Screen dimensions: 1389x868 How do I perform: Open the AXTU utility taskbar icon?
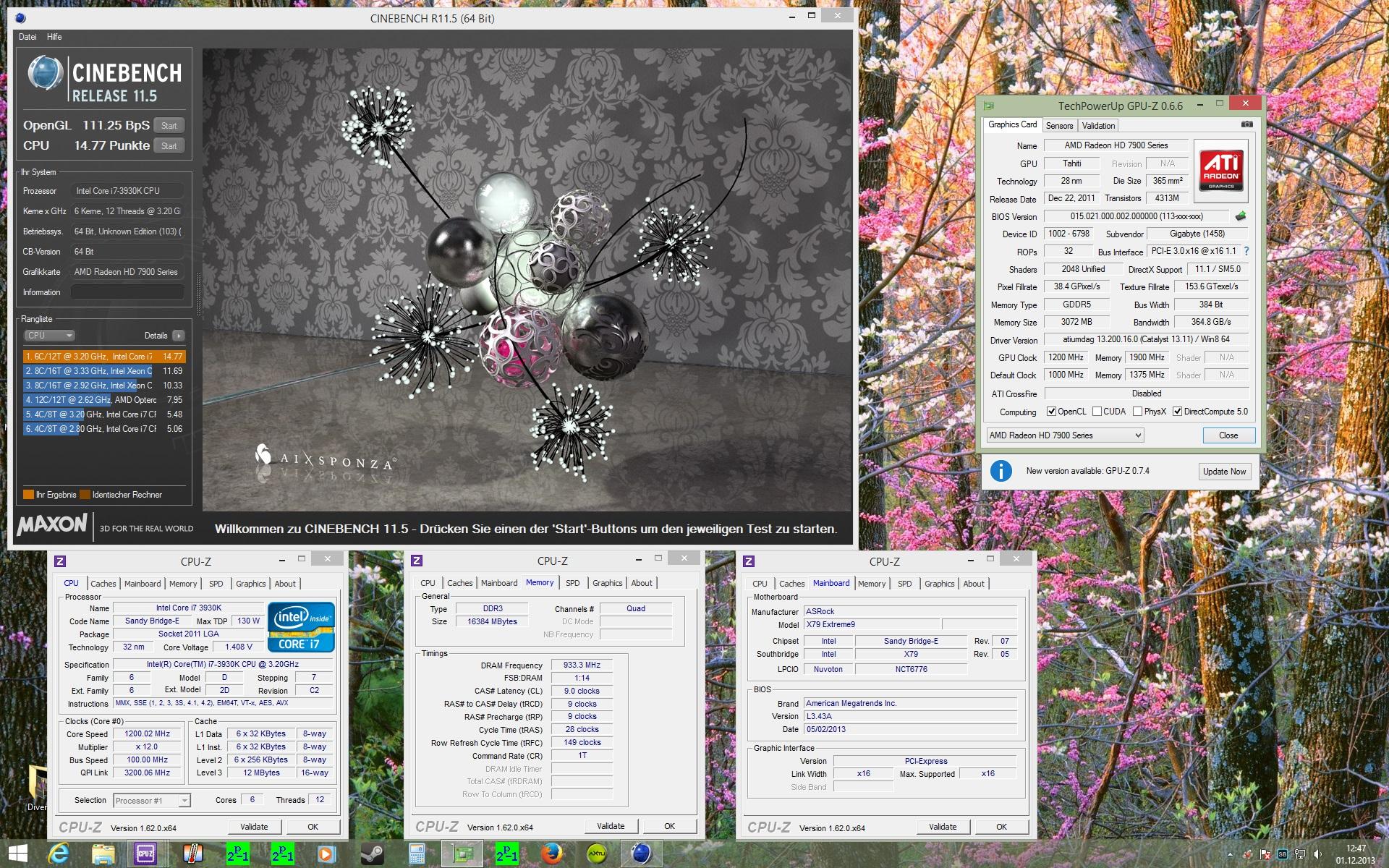[x=596, y=854]
